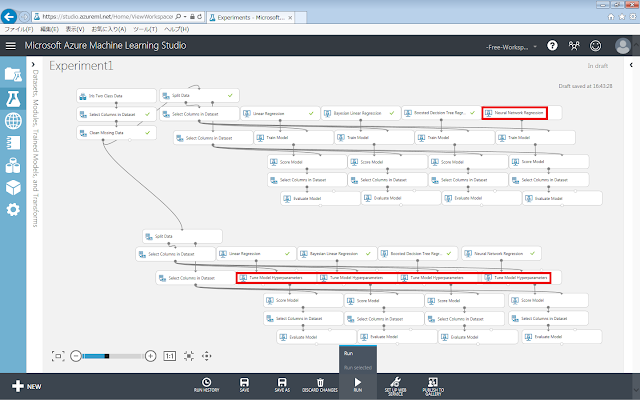Image resolution: width=640 pixels, height=400 pixels.
Task: Open the hamburger navigation menu
Action: pos(11,45)
